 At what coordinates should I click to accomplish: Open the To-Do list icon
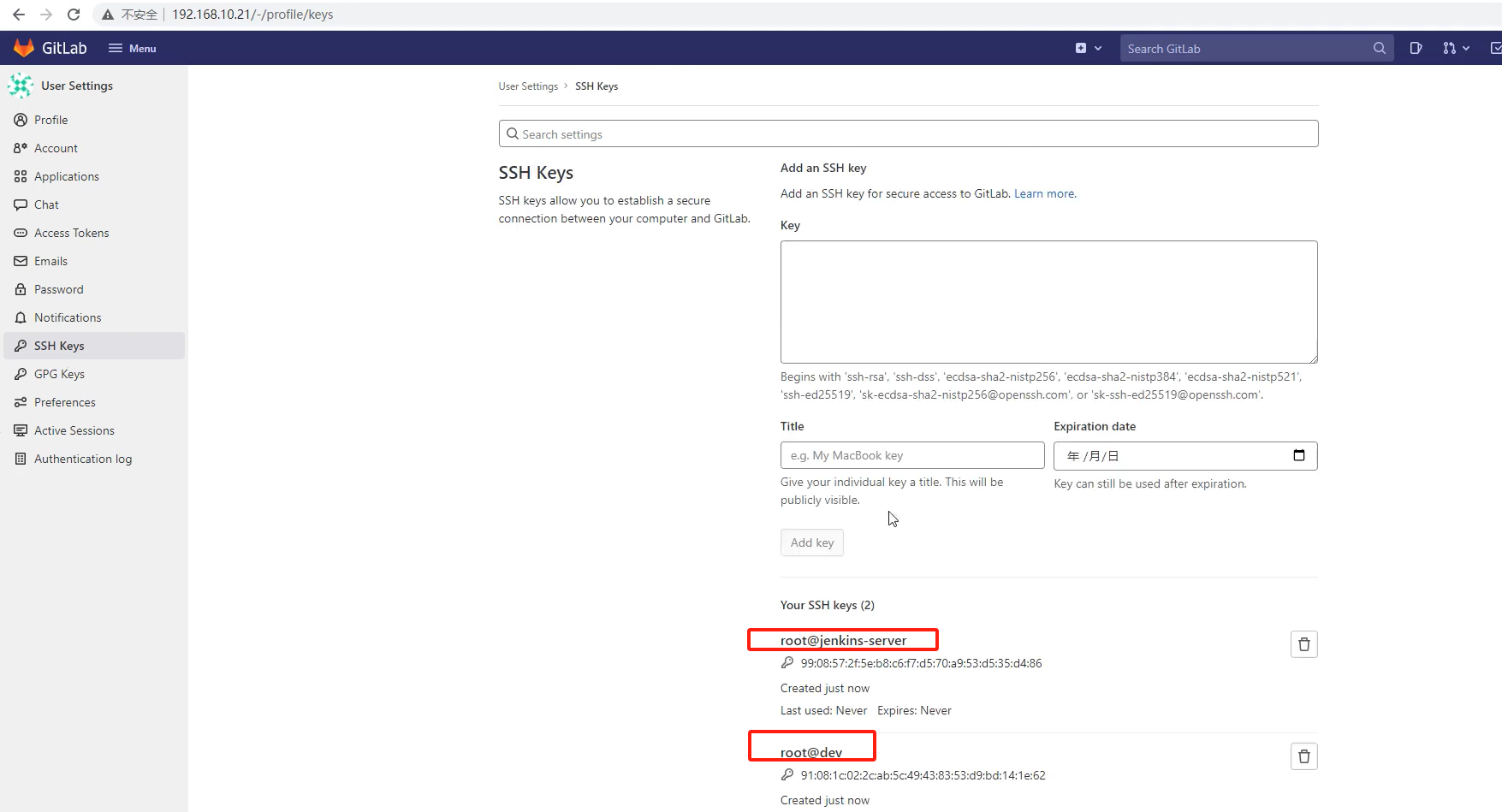click(1495, 48)
